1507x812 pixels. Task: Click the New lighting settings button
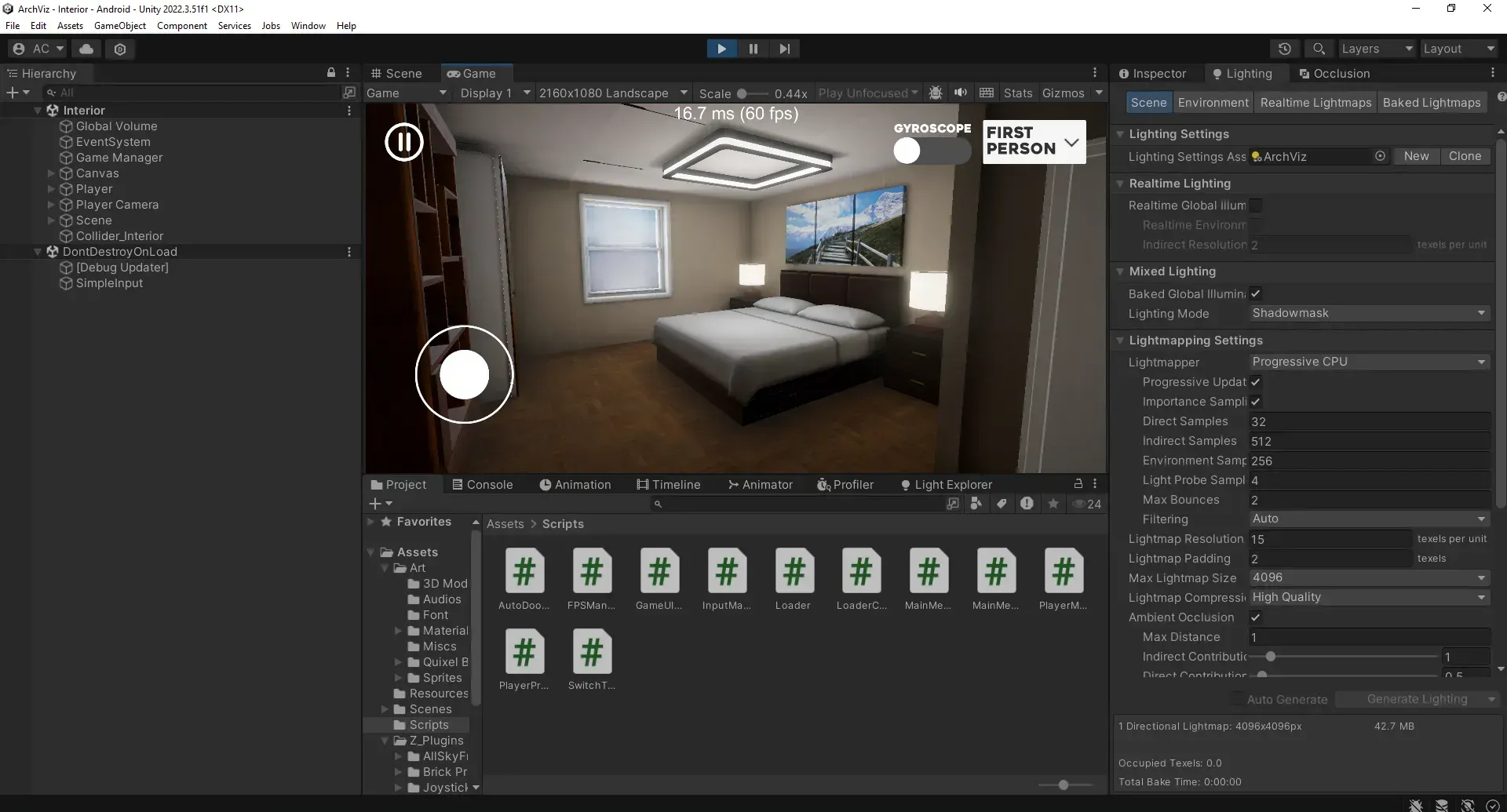[1416, 156]
